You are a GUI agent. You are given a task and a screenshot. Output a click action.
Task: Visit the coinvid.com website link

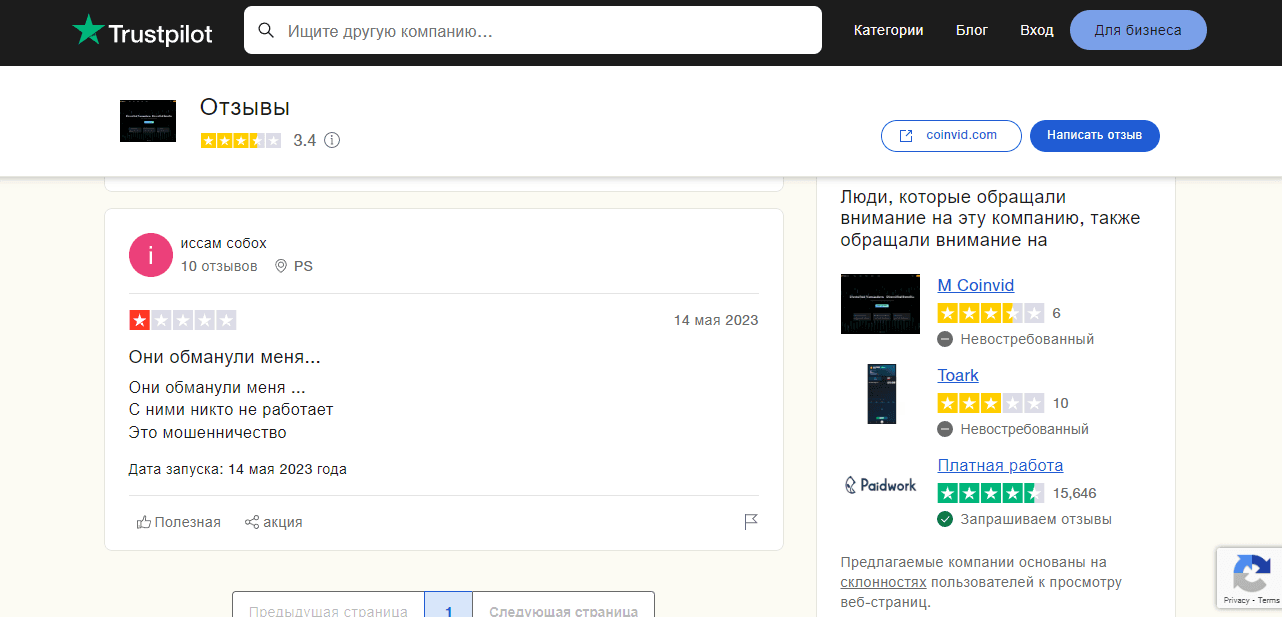950,135
